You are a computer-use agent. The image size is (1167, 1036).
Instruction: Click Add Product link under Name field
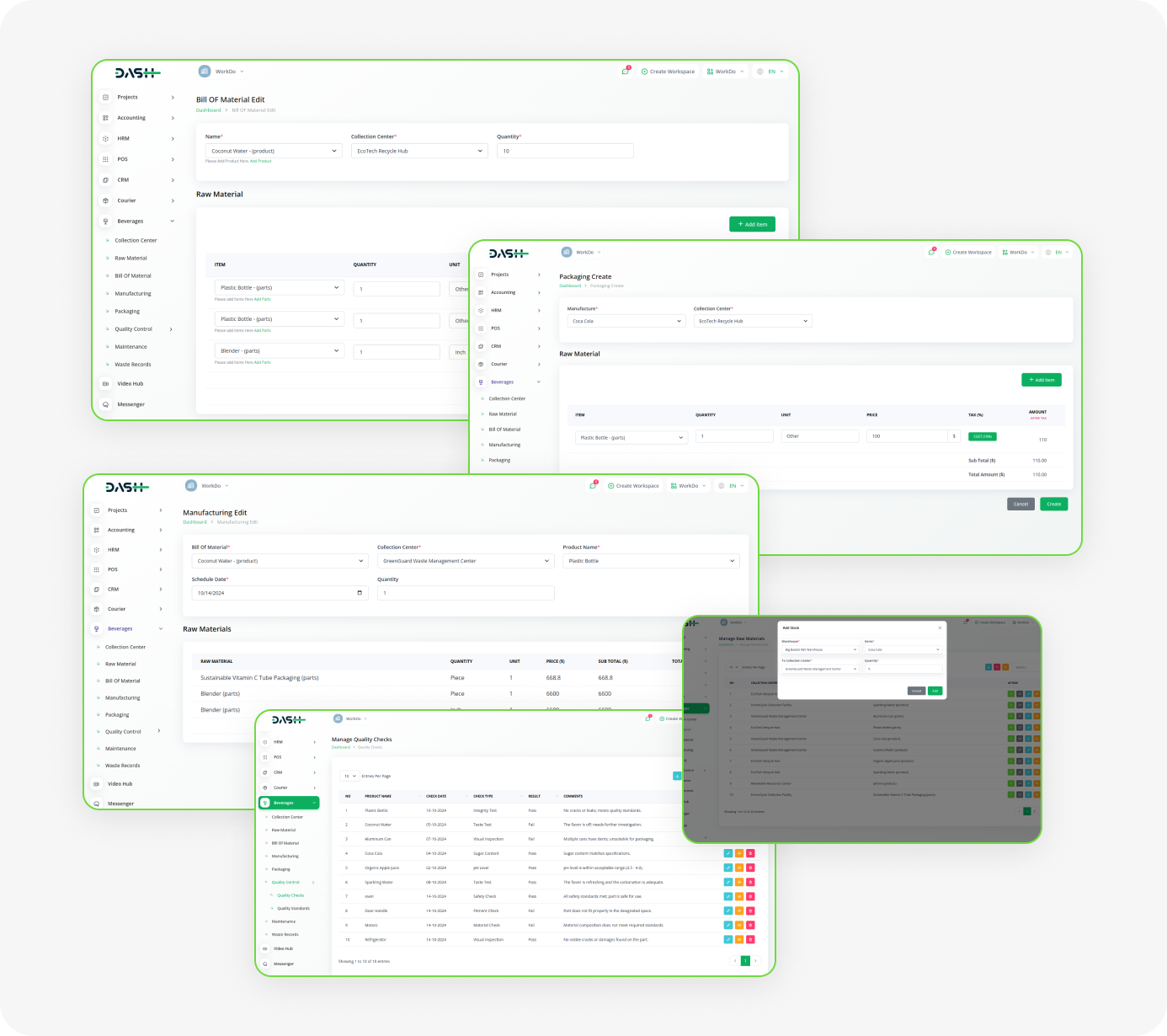[x=261, y=161]
